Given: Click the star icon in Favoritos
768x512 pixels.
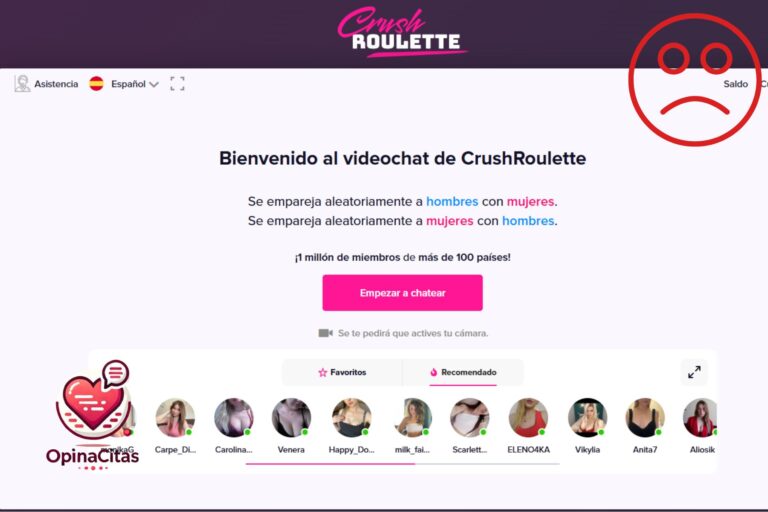Looking at the screenshot, I should (322, 373).
